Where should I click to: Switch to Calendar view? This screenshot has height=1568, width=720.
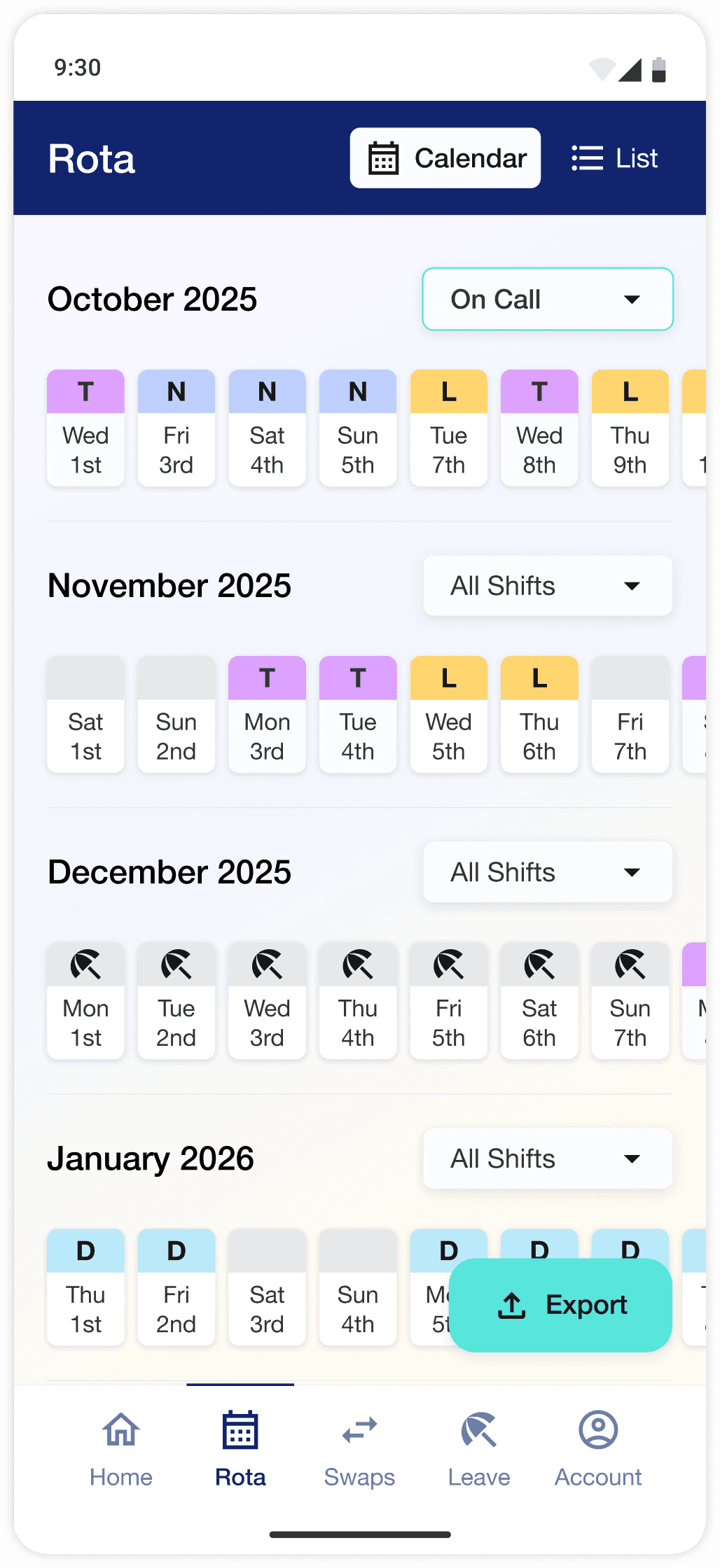[445, 158]
